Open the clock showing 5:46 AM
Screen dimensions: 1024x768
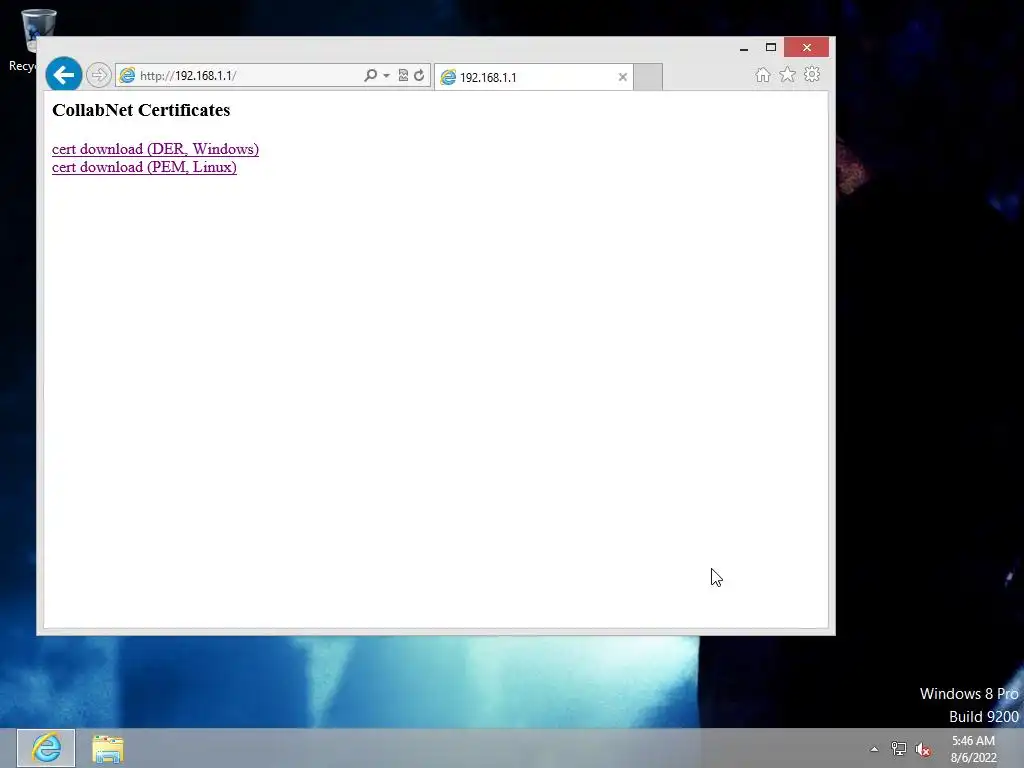tap(974, 749)
